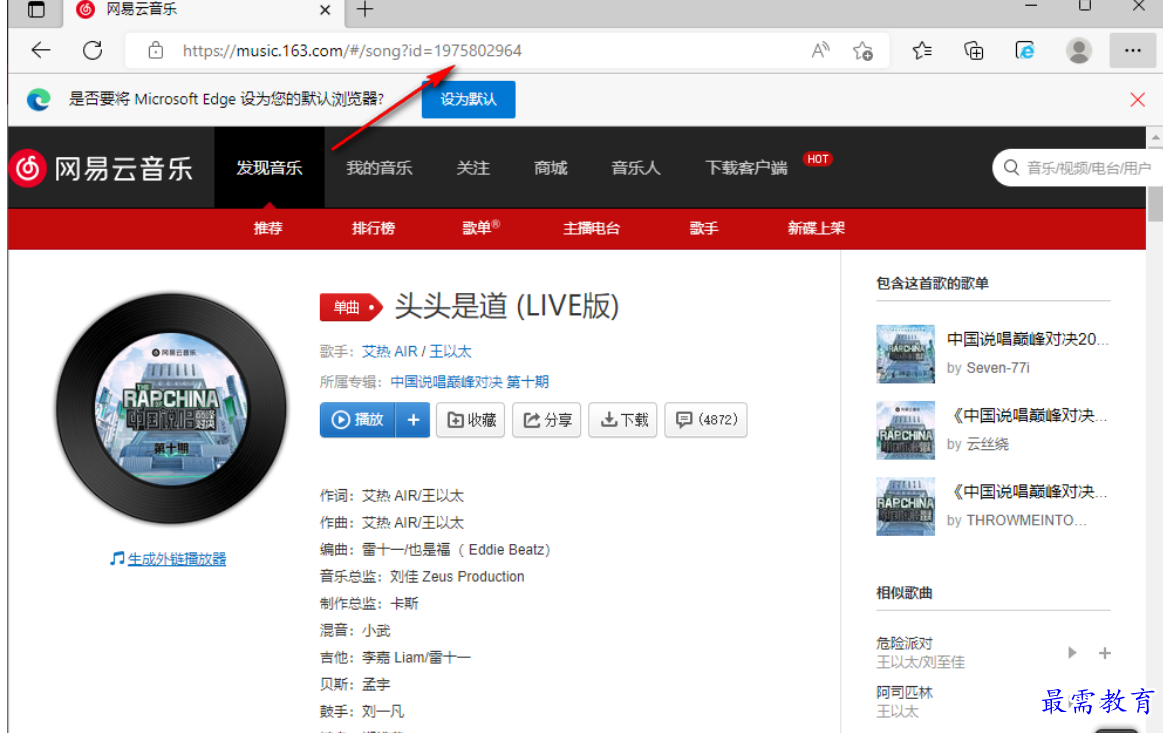Play similar song 危险派对 triangle icon
This screenshot has width=1163, height=733.
[x=1072, y=653]
